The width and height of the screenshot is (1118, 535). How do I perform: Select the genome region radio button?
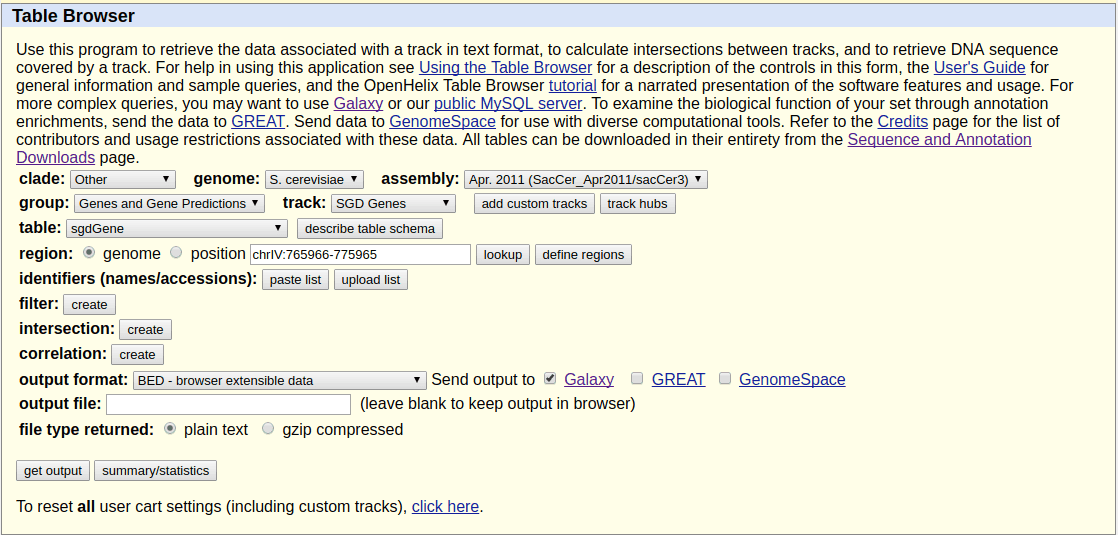[89, 254]
